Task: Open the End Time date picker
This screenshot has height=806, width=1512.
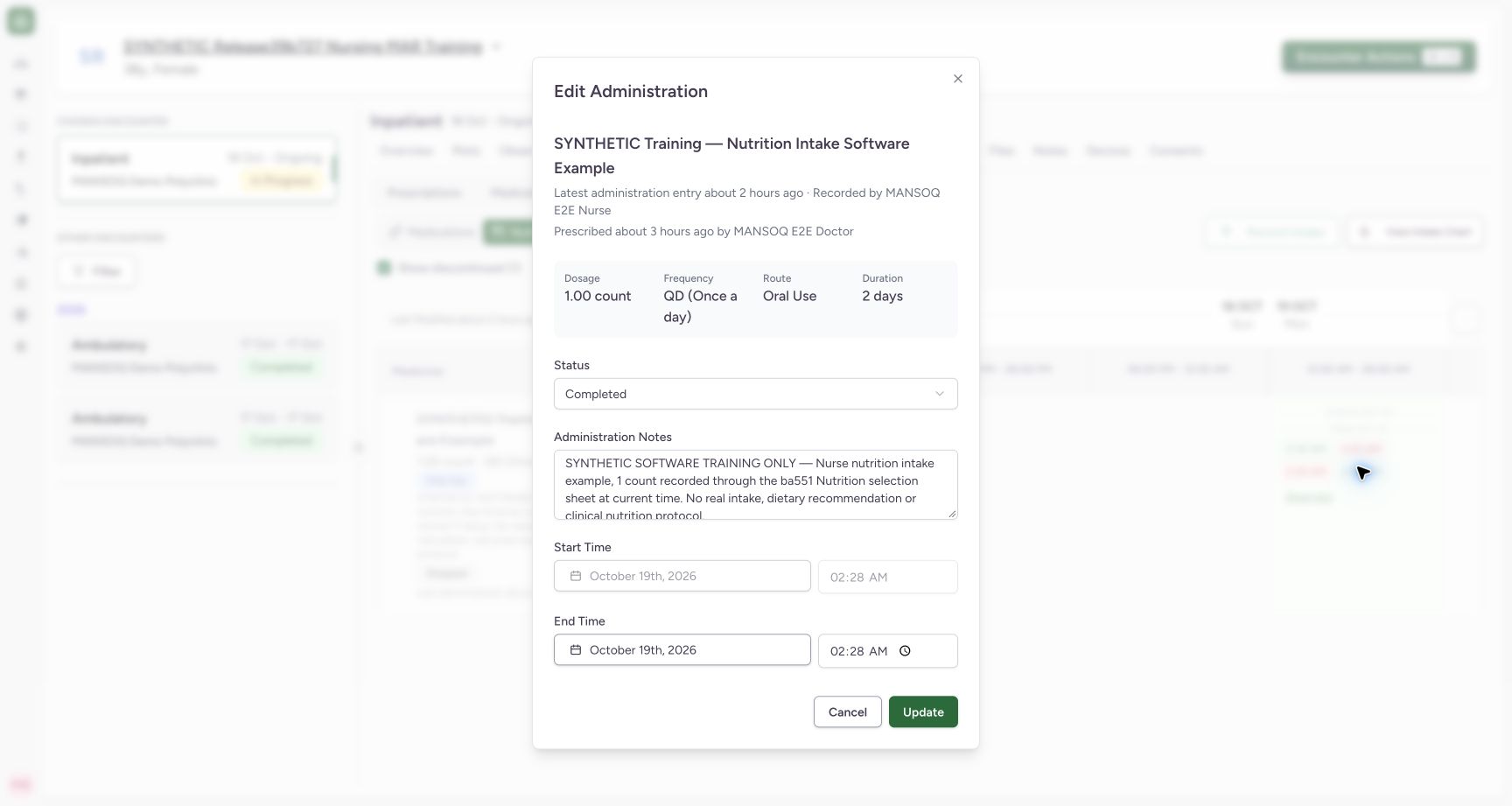Action: point(682,650)
